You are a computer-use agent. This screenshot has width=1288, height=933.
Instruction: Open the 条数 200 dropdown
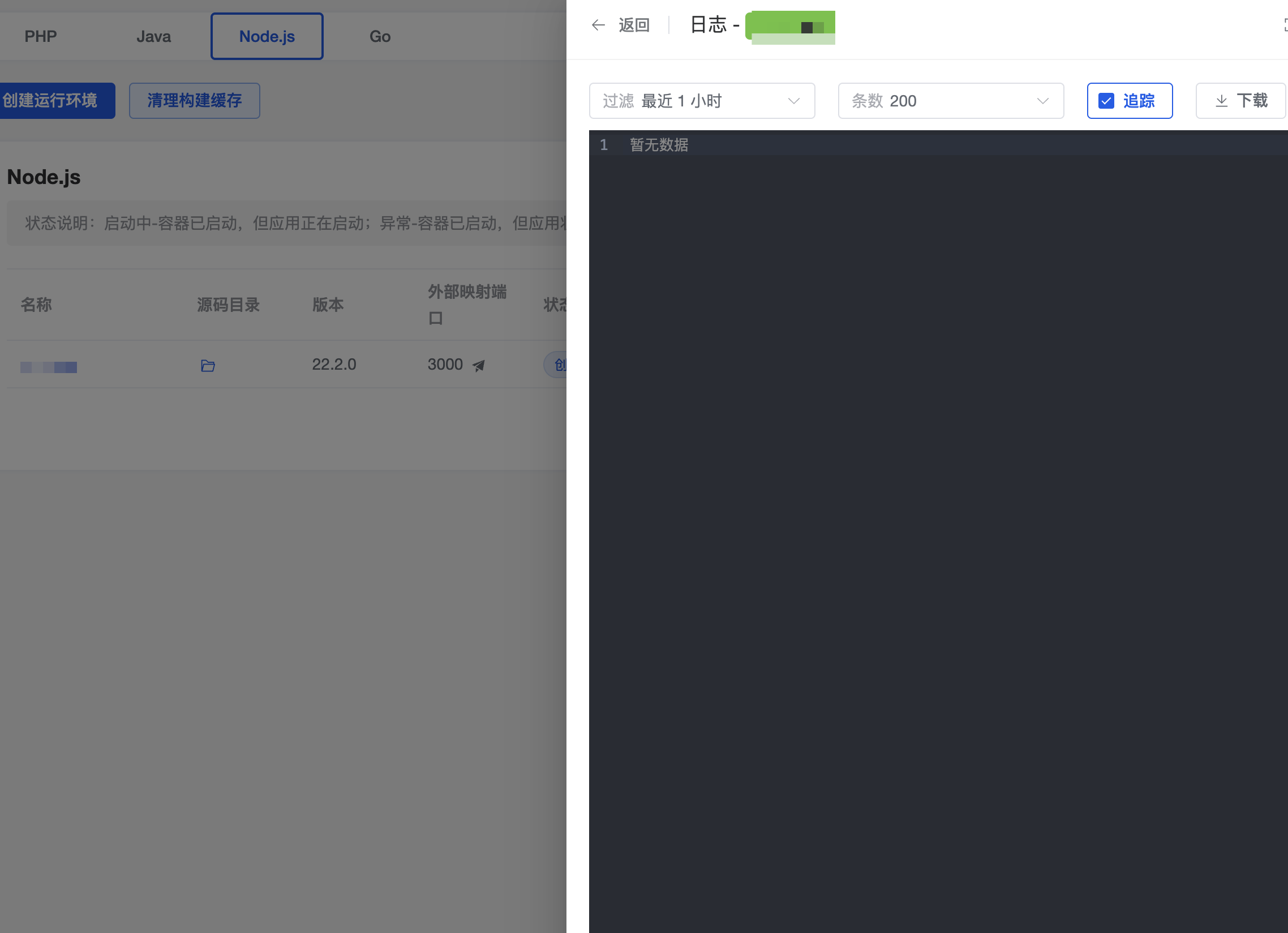(x=951, y=101)
